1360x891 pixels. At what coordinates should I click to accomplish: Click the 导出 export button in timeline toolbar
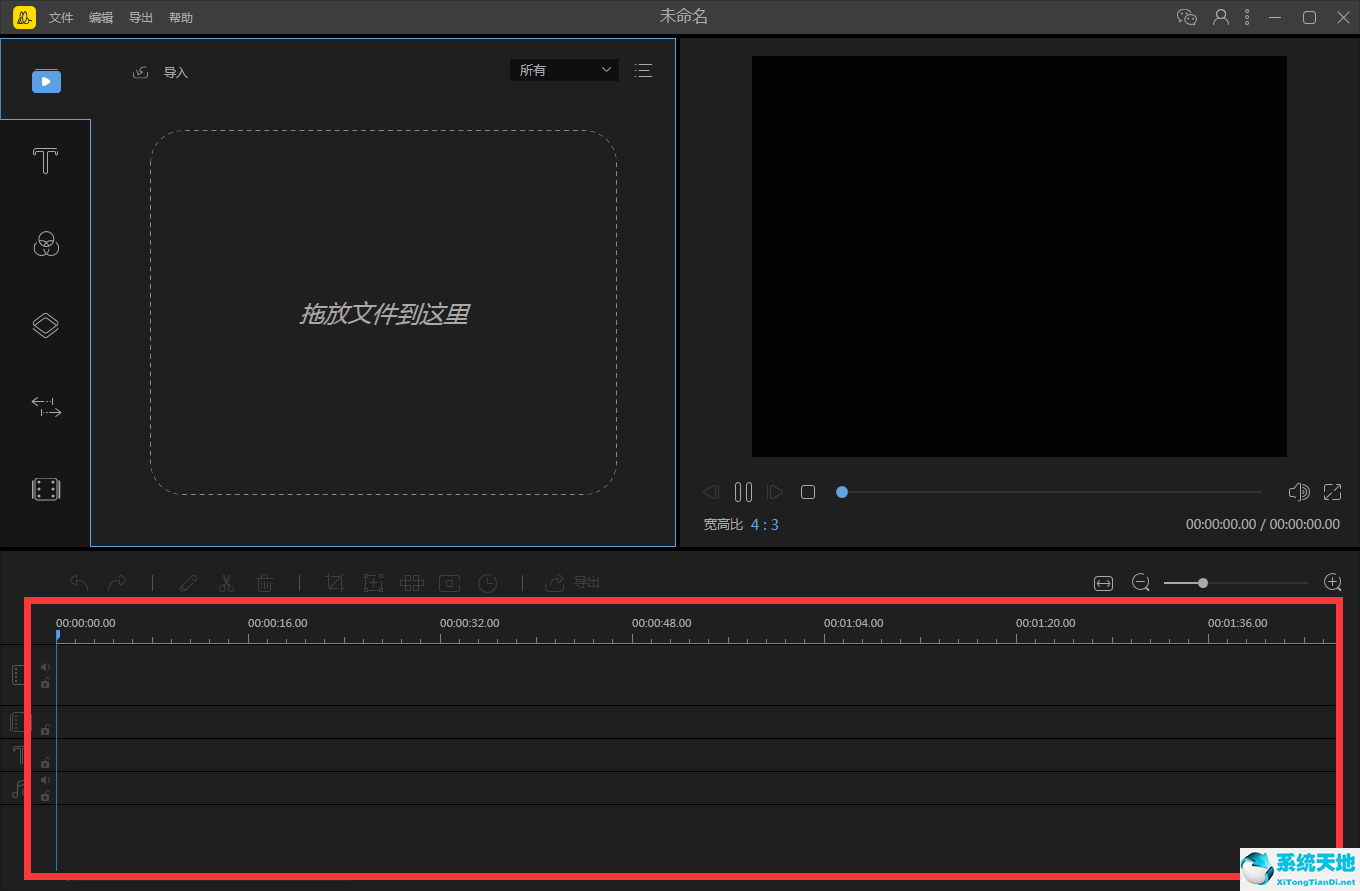point(573,582)
